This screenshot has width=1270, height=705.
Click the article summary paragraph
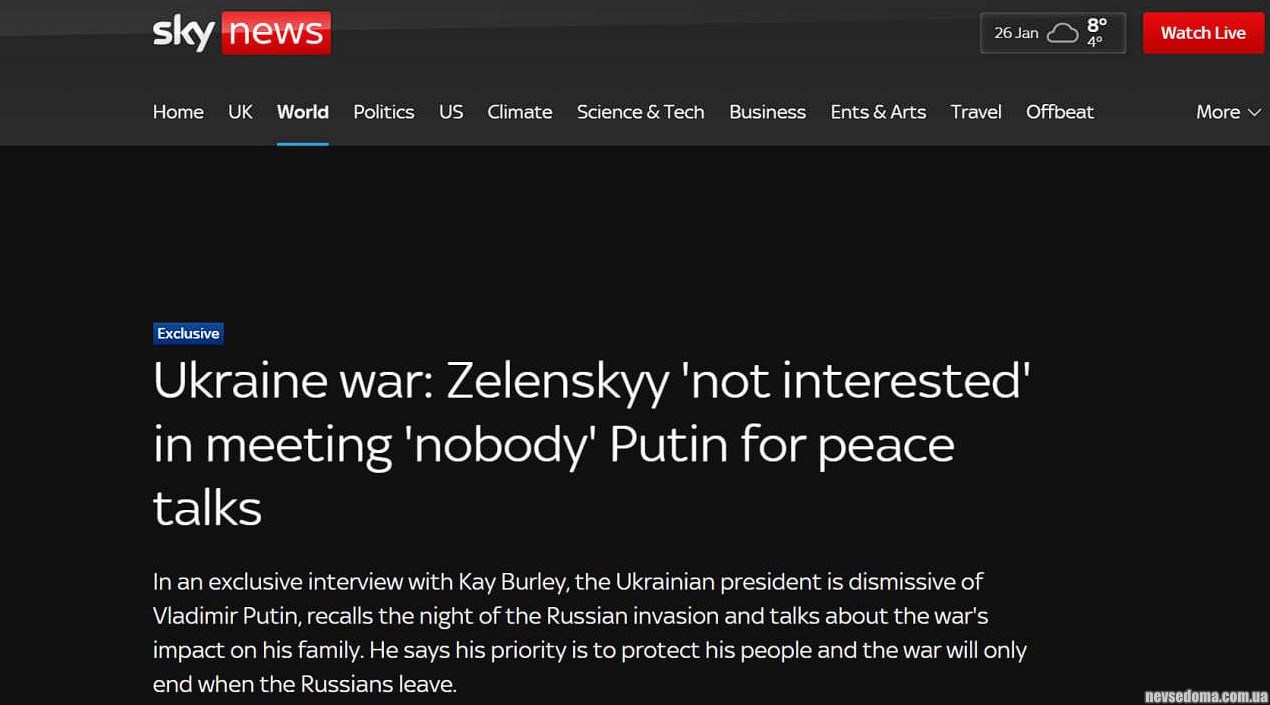(x=590, y=633)
